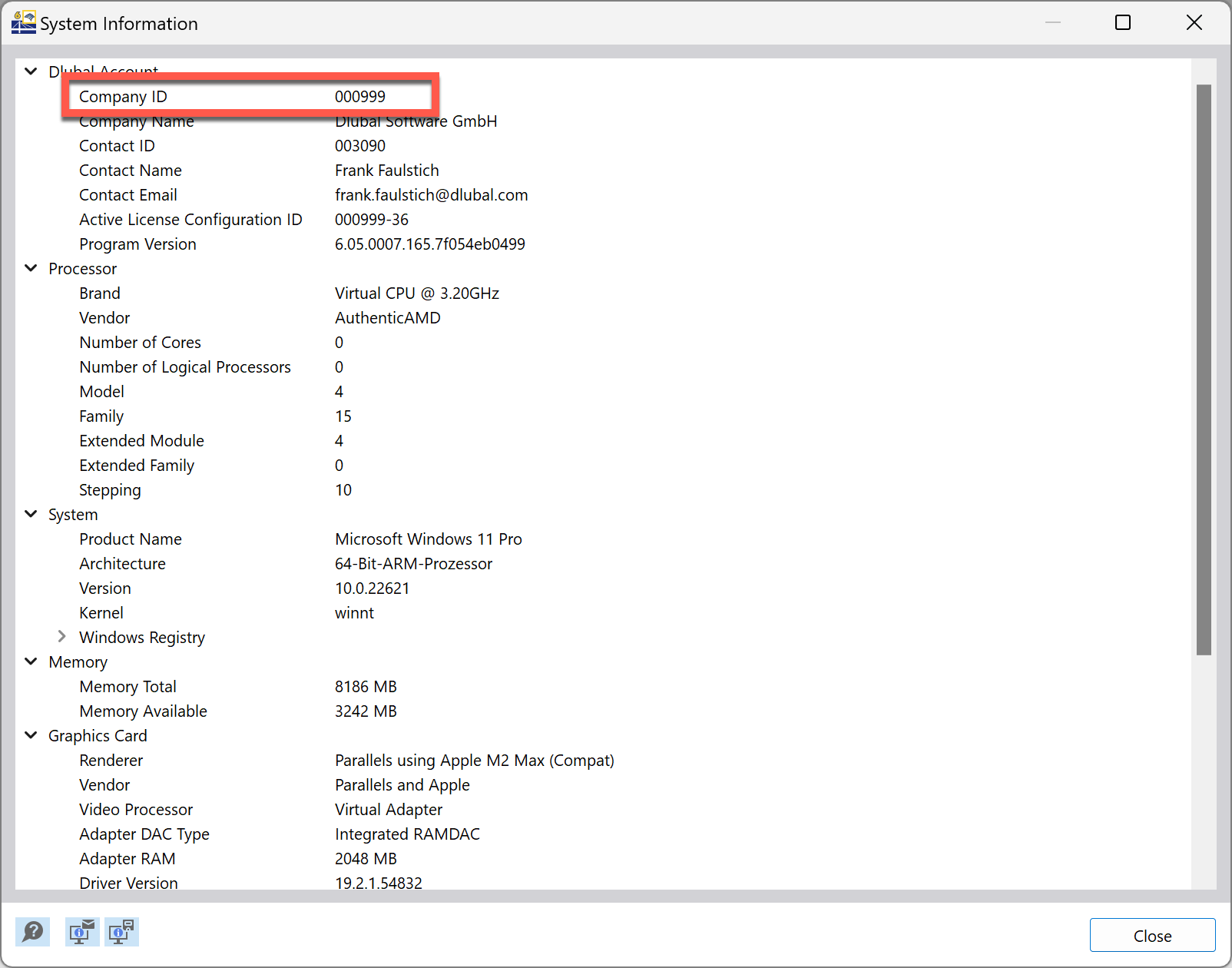Select the Processor tree heading
This screenshot has height=968, width=1232.
pos(82,269)
